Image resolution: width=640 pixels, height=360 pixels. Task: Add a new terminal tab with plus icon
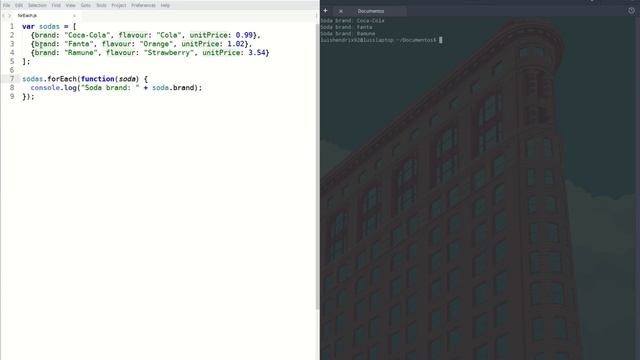pyautogui.click(x=325, y=11)
